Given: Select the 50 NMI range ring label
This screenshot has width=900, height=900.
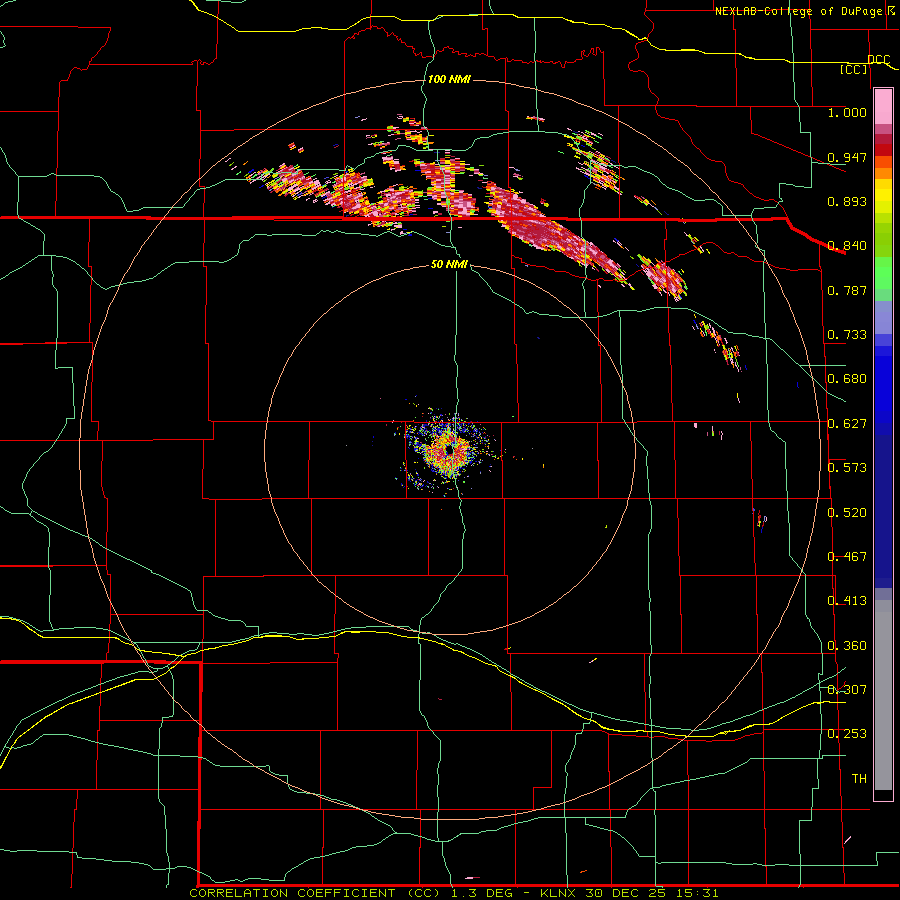Looking at the screenshot, I should tap(449, 264).
